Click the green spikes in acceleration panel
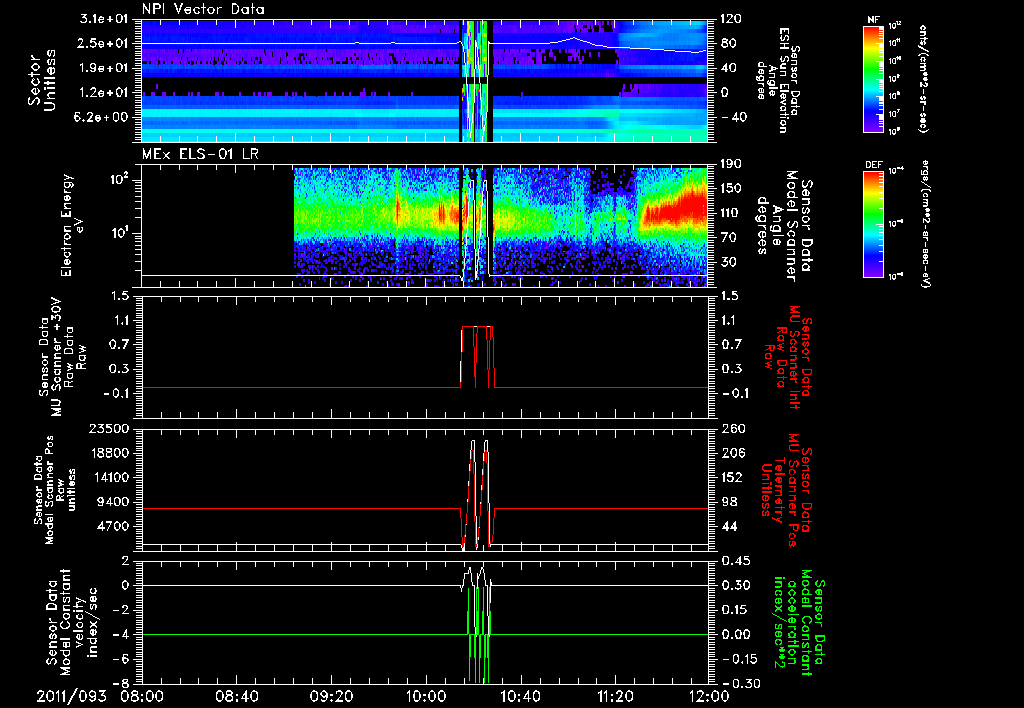 coord(479,634)
